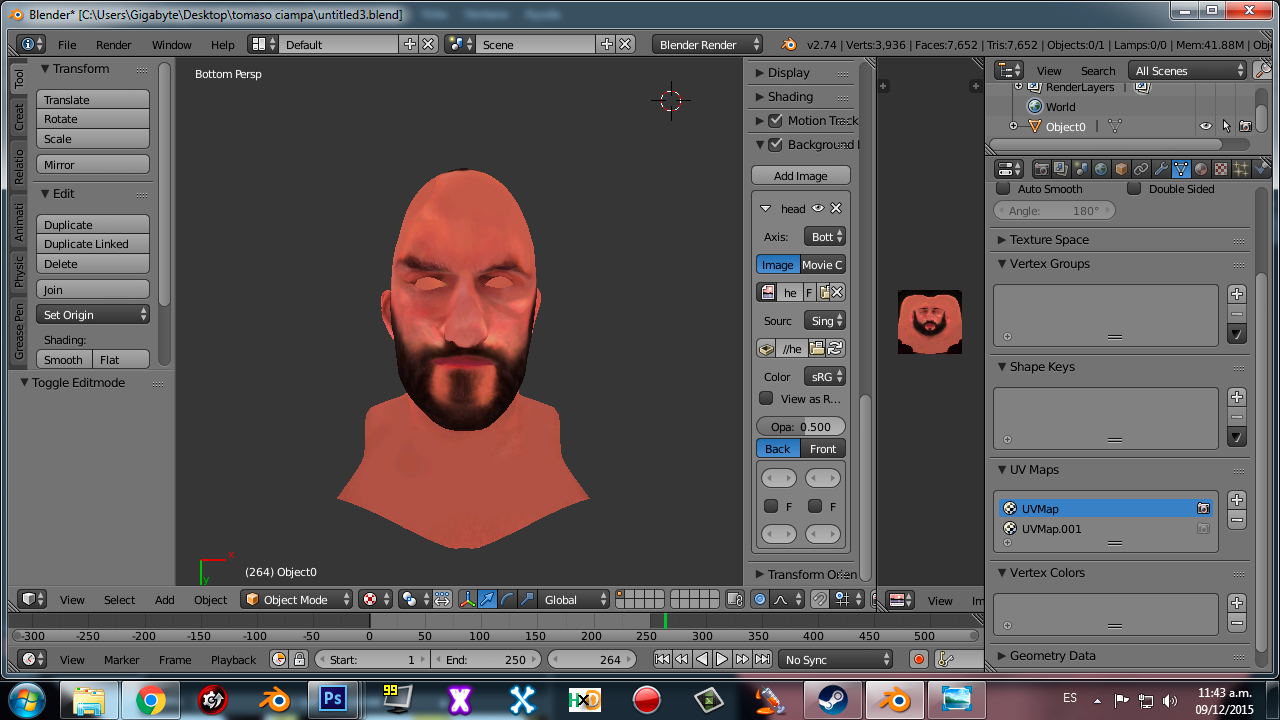Open the Object Mode dropdown
The image size is (1280, 720).
pos(297,599)
